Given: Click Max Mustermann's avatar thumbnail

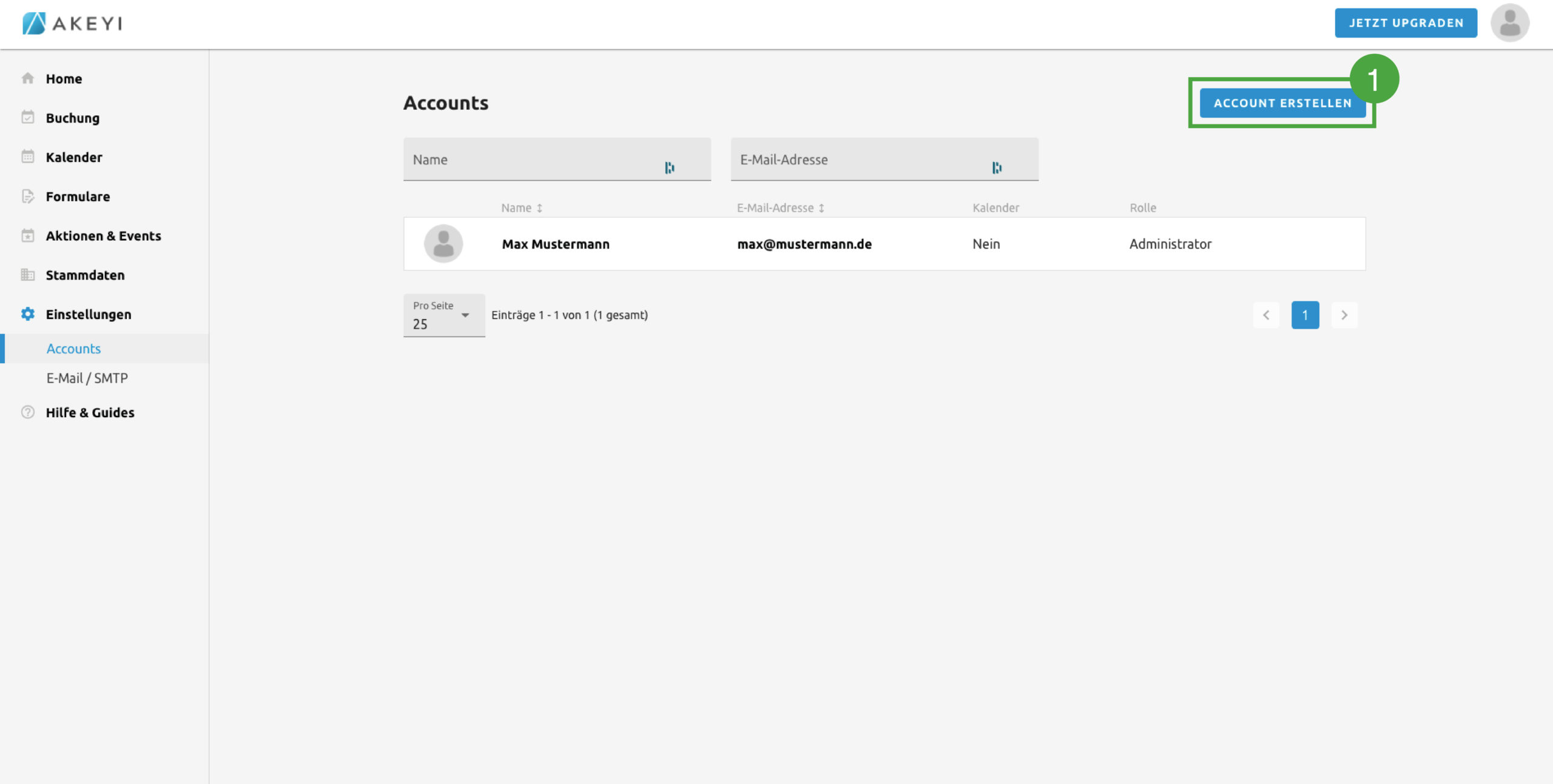Looking at the screenshot, I should coord(443,244).
